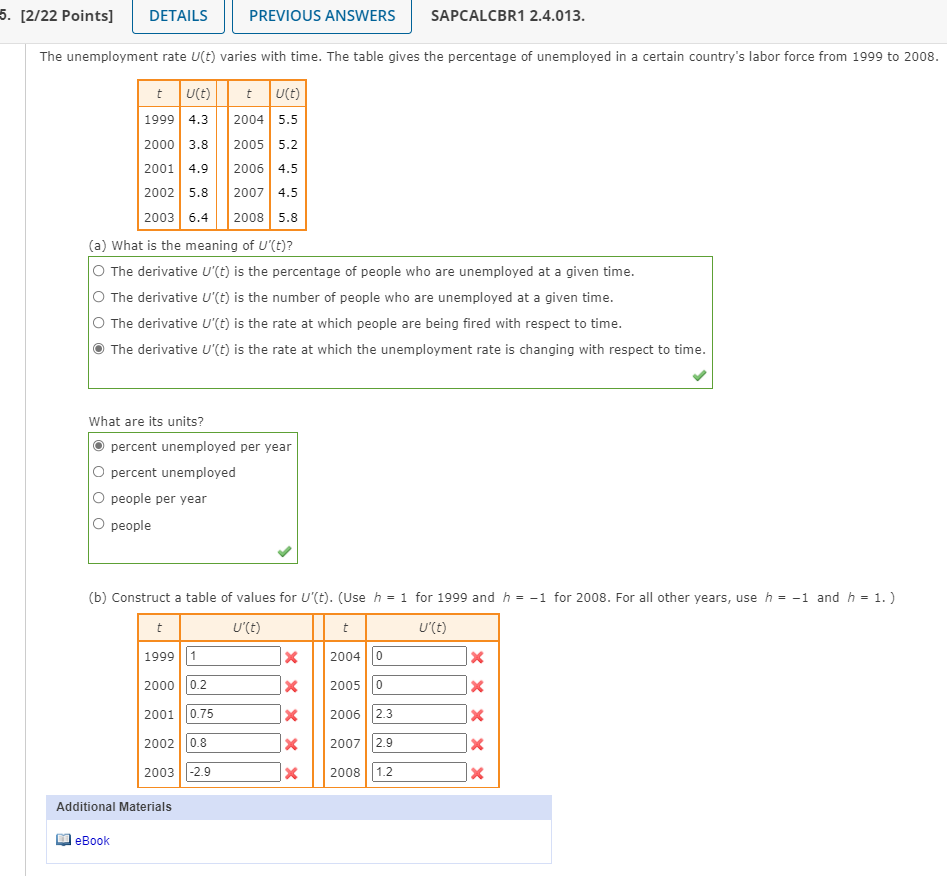The image size is (947, 876).
Task: Click the red X beside the 2006 answer
Action: click(477, 715)
